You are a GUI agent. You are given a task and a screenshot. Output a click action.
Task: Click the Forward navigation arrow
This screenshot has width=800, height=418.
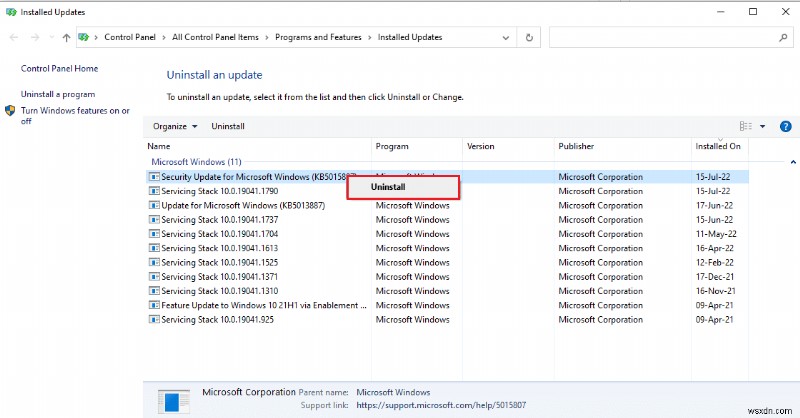(x=35, y=37)
